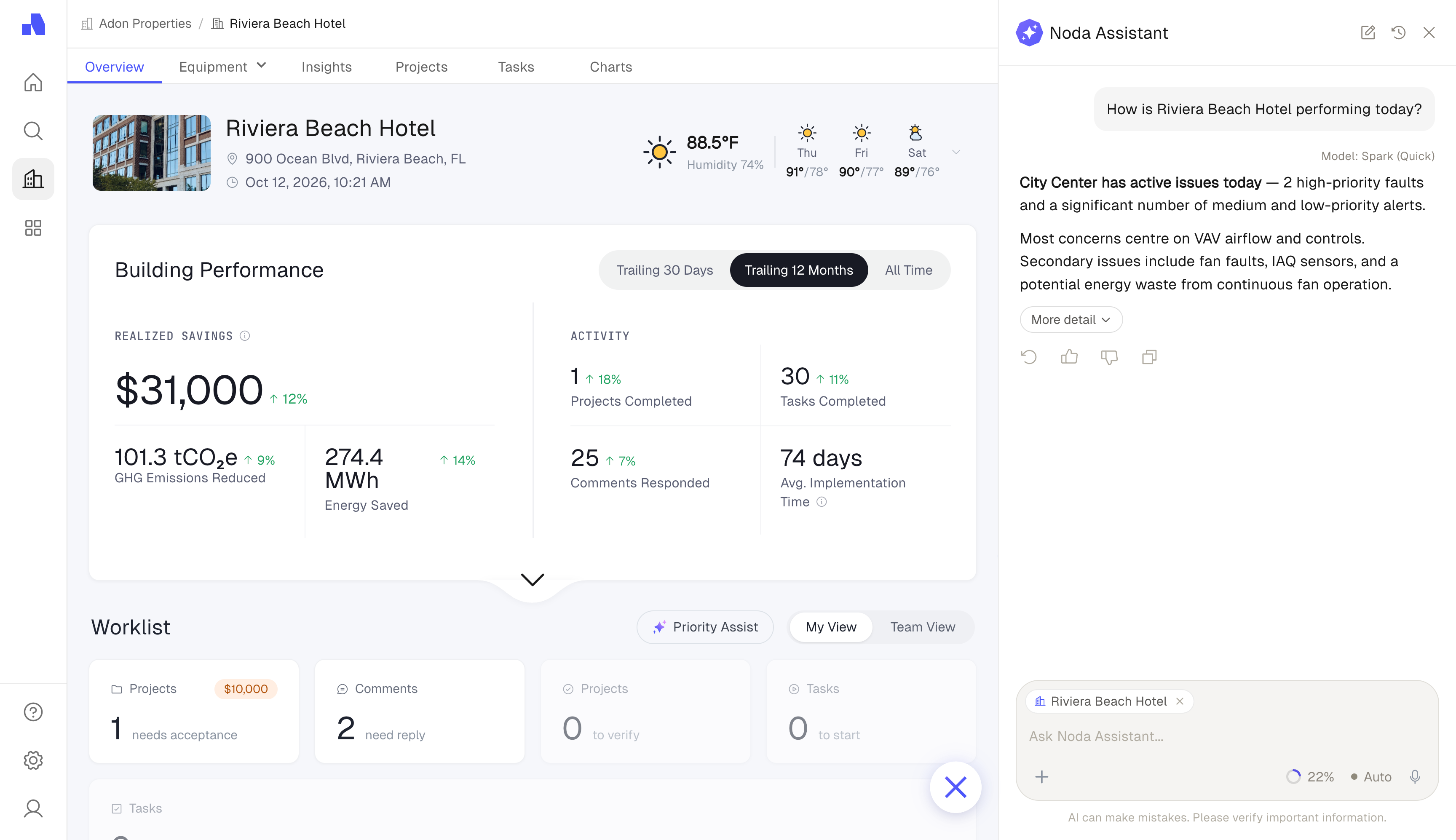Image resolution: width=1456 pixels, height=840 pixels.
Task: Start a new chat with the compose icon
Action: [x=1368, y=32]
